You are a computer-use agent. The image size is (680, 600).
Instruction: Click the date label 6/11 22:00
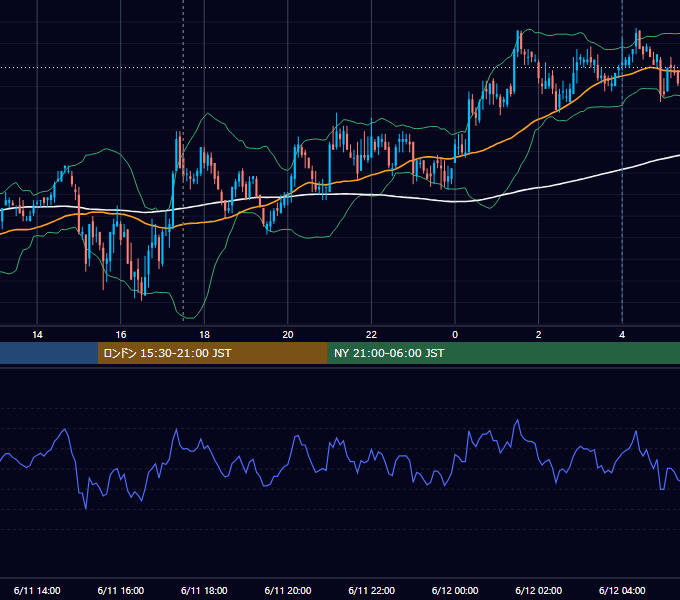372,590
